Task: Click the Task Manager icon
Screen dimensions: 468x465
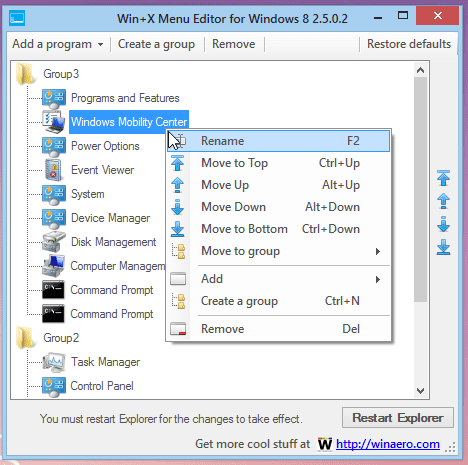Action: click(54, 362)
